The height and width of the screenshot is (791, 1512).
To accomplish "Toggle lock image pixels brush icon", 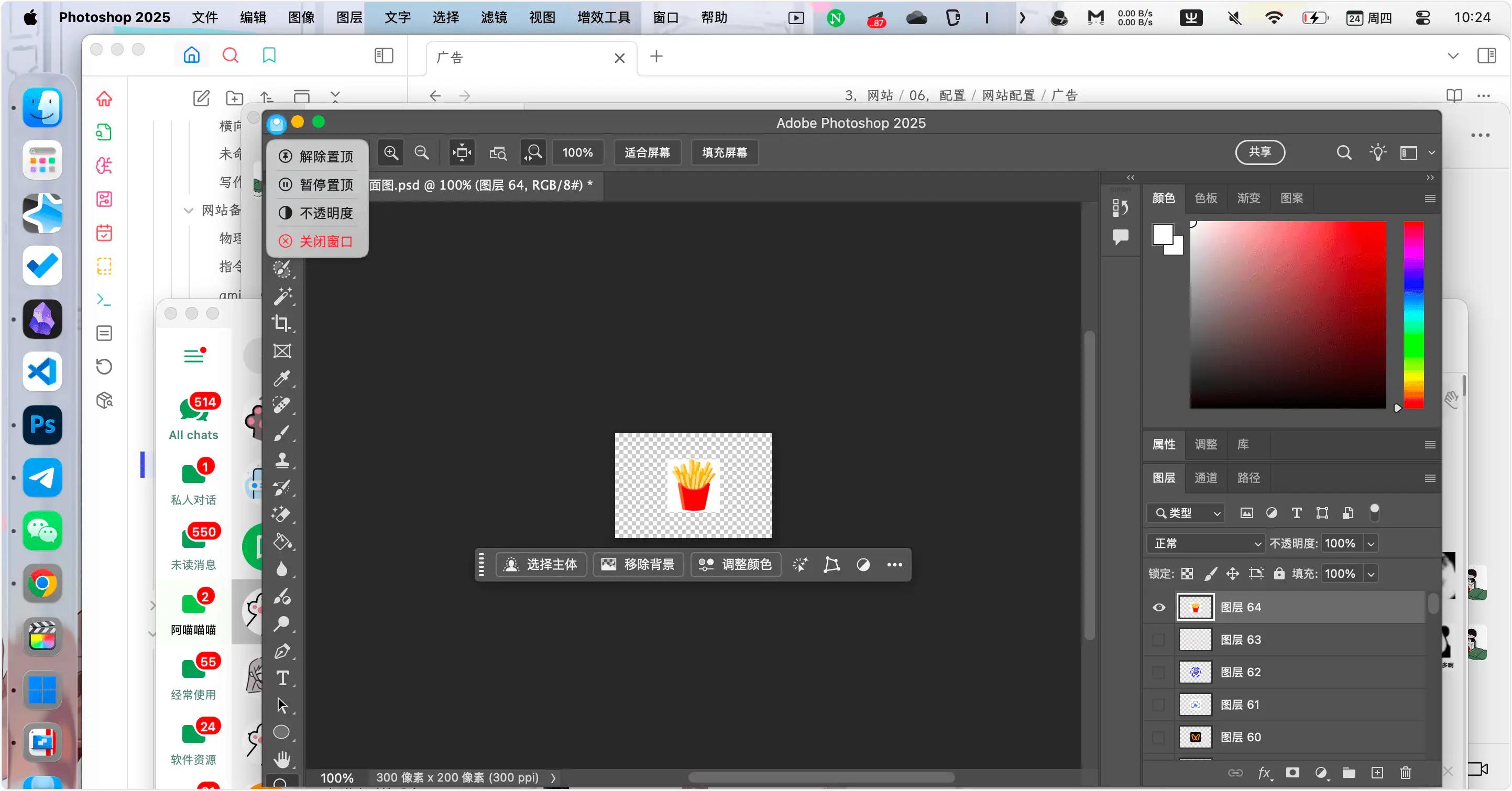I will coord(1210,574).
